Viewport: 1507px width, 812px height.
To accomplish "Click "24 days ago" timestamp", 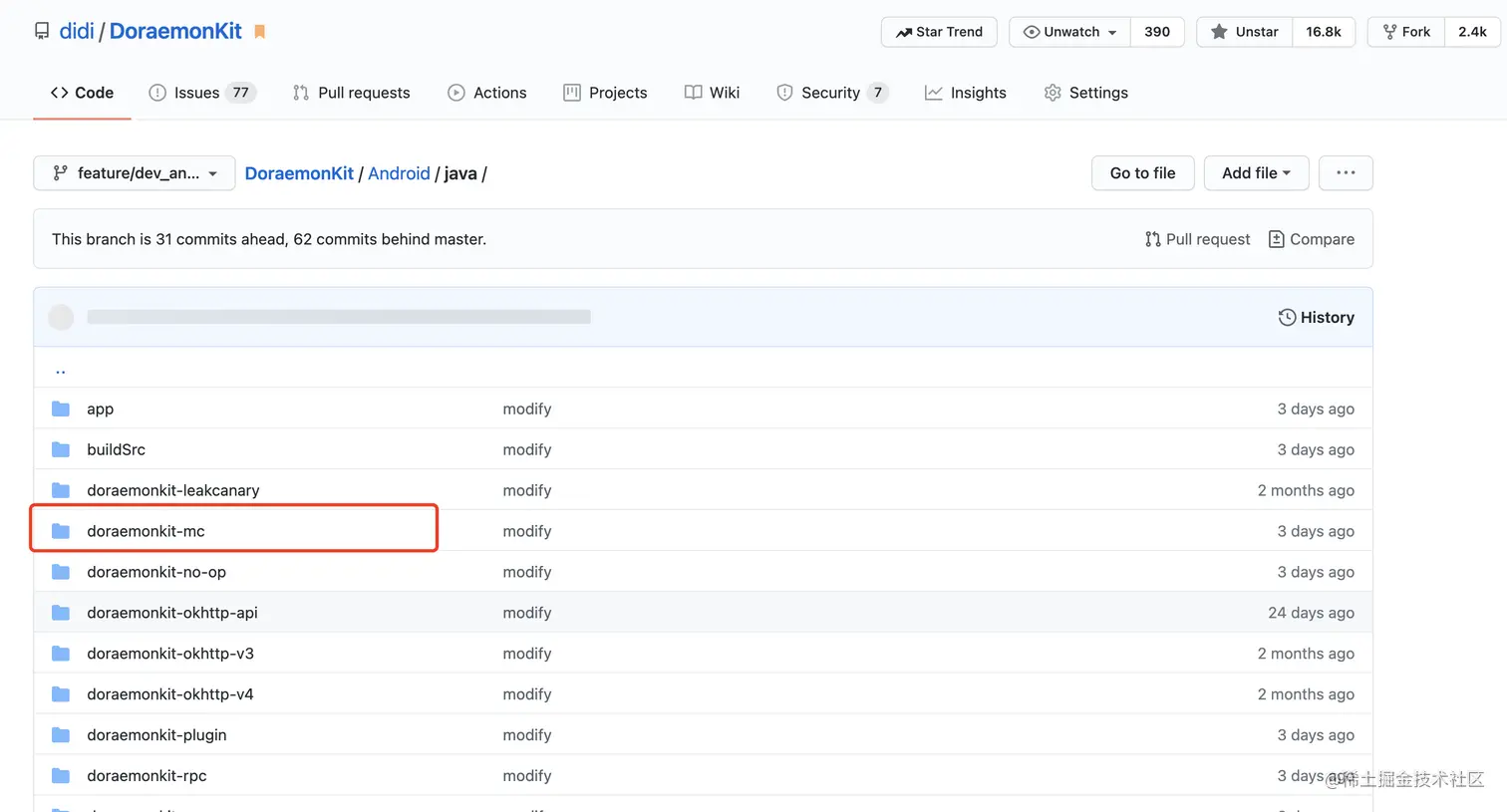I will [x=1311, y=613].
